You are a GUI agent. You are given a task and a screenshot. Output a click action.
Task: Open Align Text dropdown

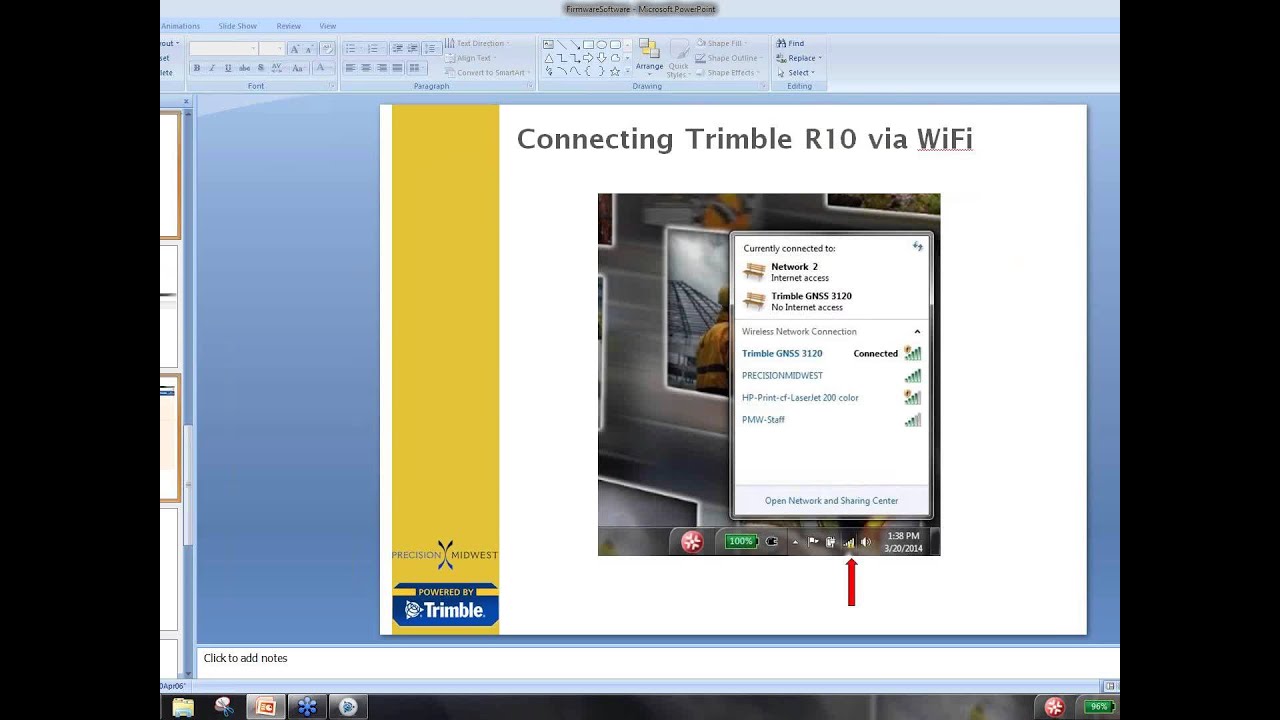470,58
